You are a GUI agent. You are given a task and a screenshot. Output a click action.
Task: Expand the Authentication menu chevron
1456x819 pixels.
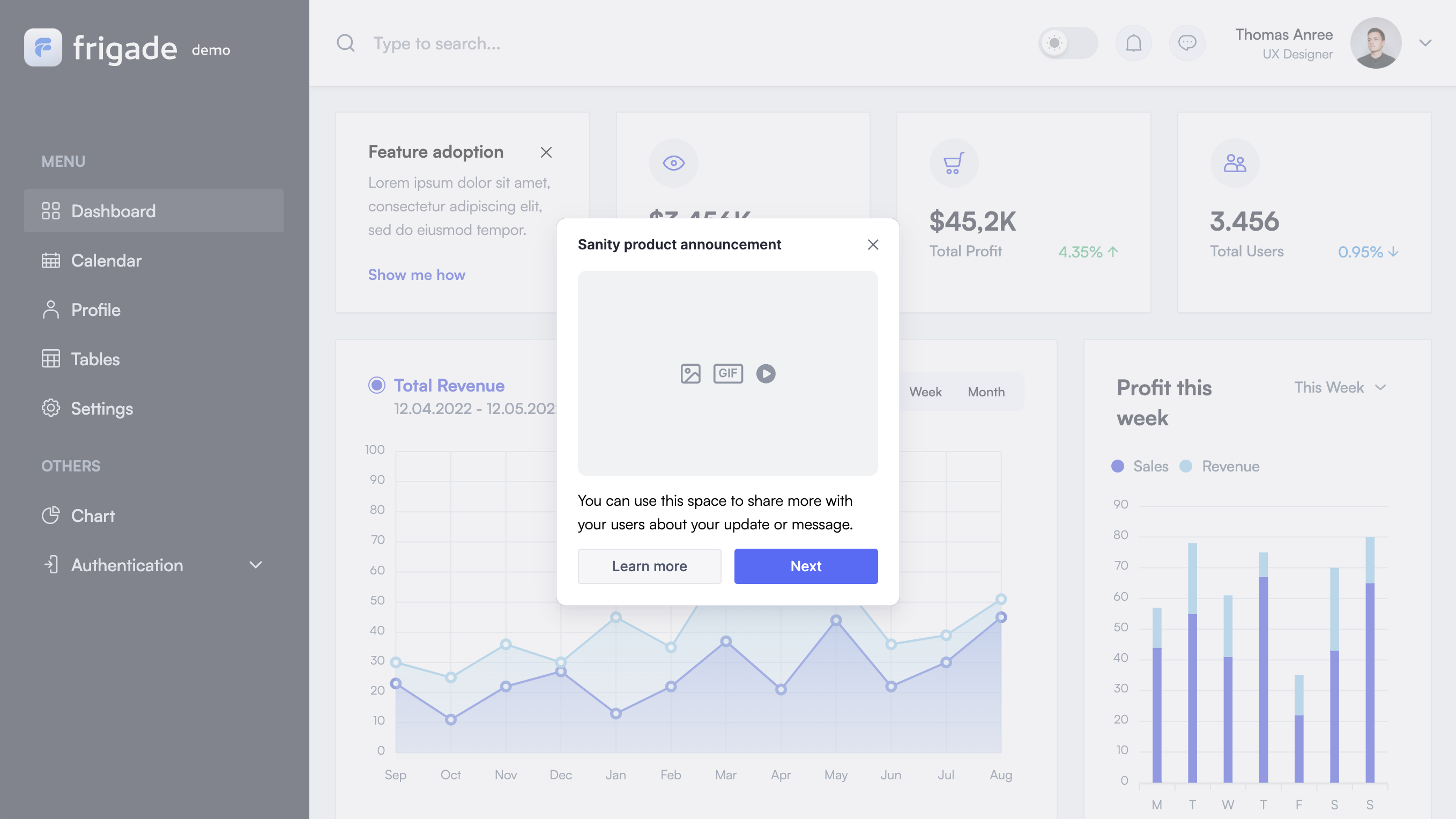pyautogui.click(x=256, y=565)
